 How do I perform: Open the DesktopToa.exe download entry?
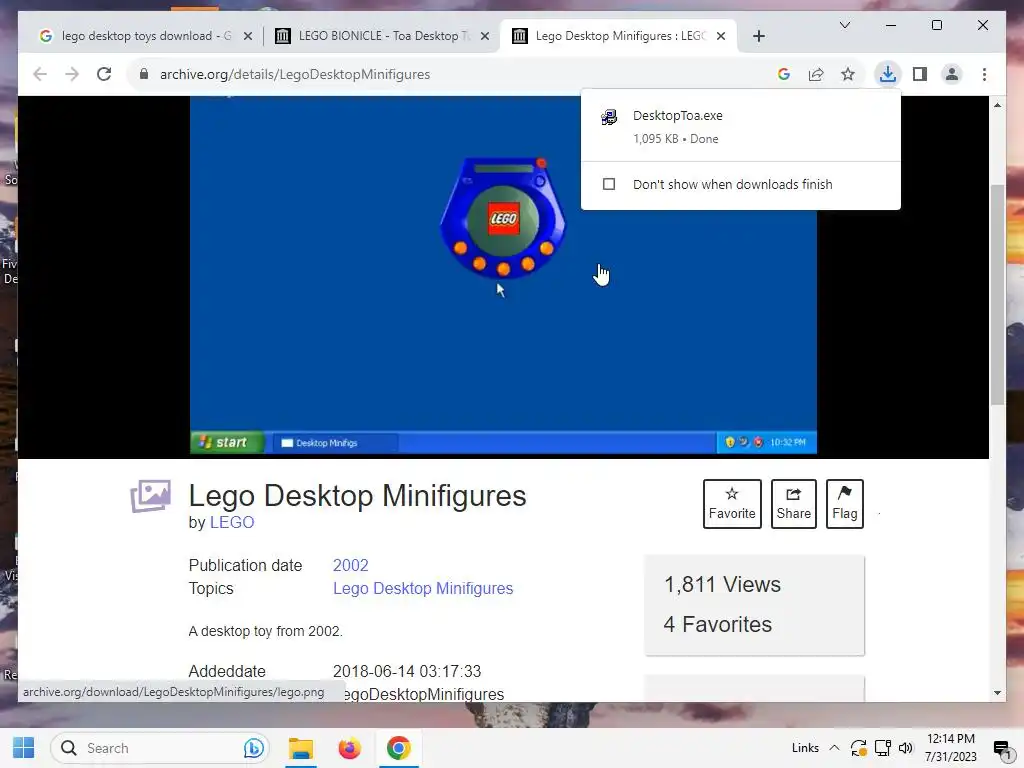[741, 126]
